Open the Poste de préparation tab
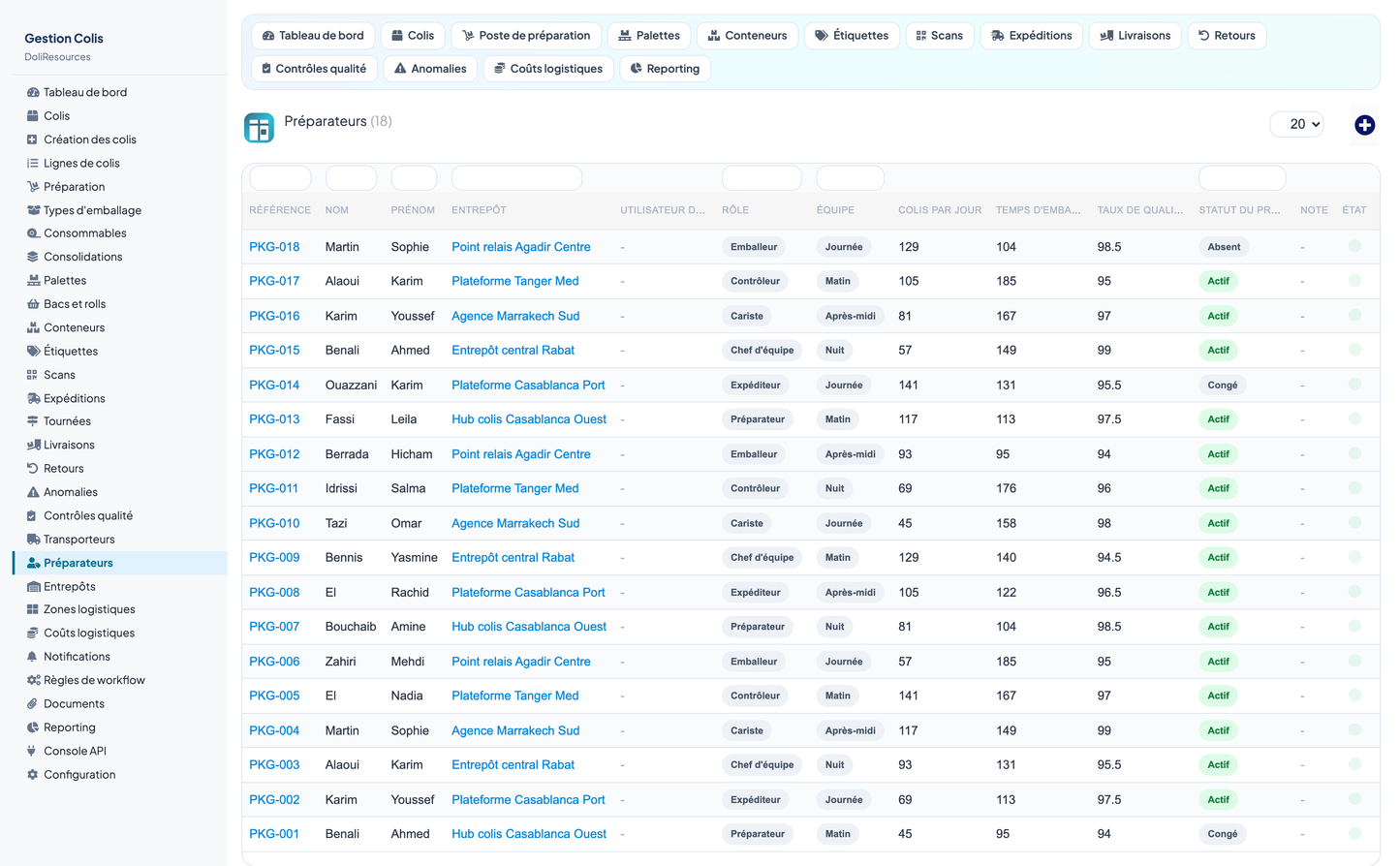 526,36
